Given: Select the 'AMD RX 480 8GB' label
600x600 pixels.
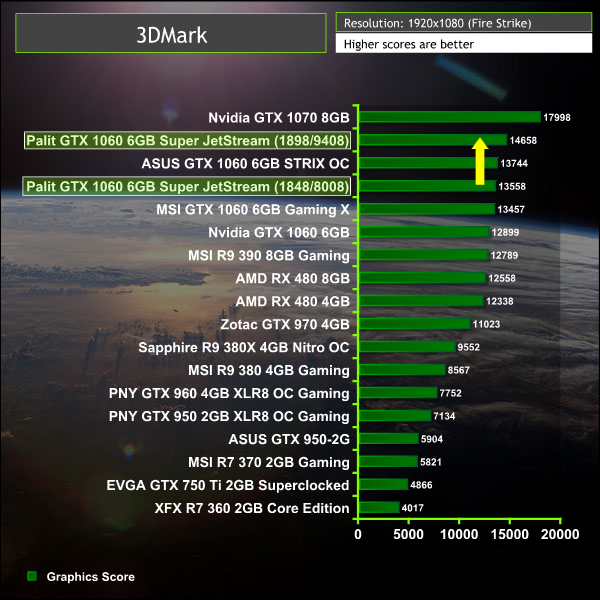Looking at the screenshot, I should point(292,278).
